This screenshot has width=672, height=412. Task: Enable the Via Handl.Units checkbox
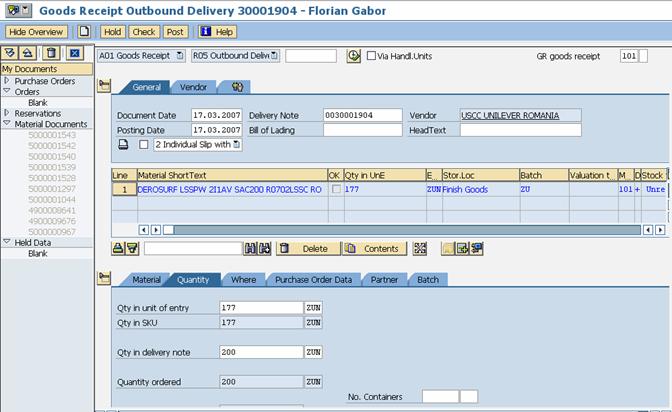[372, 56]
